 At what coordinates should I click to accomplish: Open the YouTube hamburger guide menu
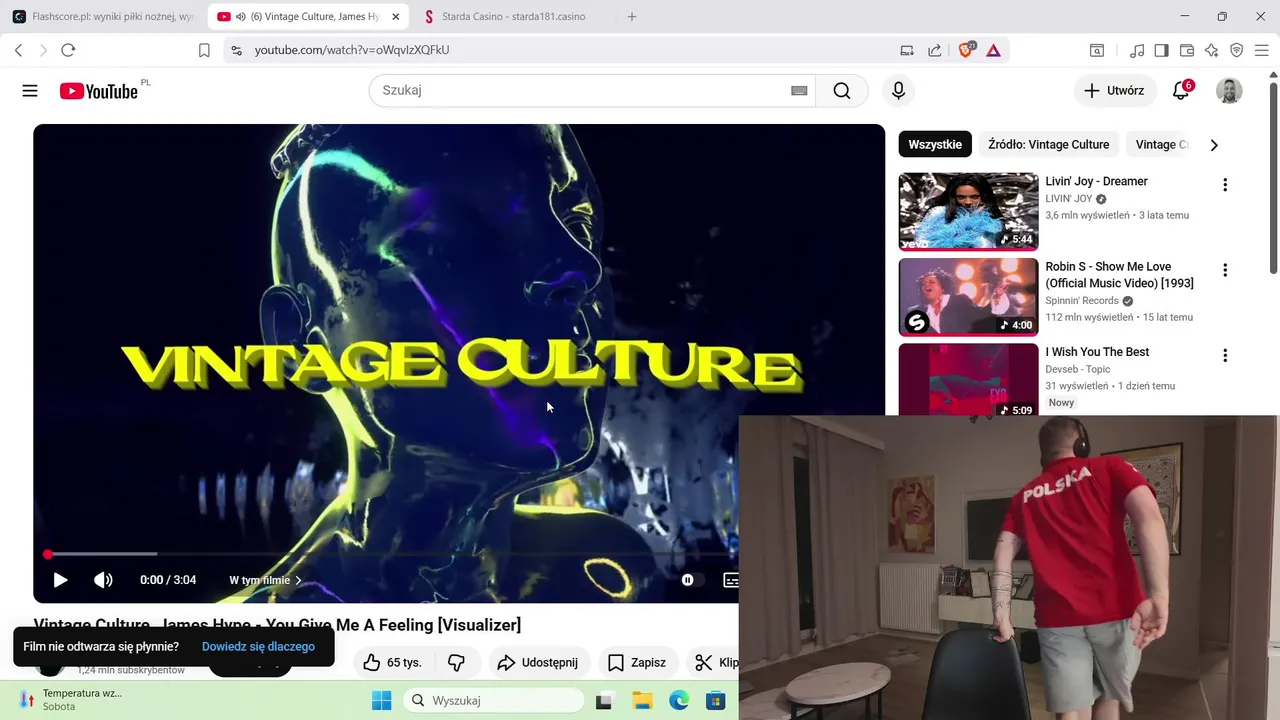pos(30,91)
